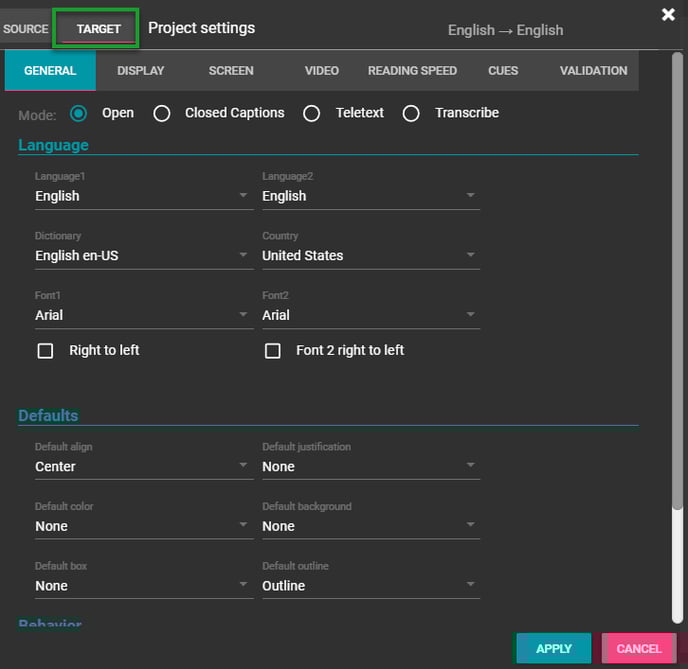Click the vertical scrollbar of settings panel
This screenshot has height=669, width=688.
677,300
